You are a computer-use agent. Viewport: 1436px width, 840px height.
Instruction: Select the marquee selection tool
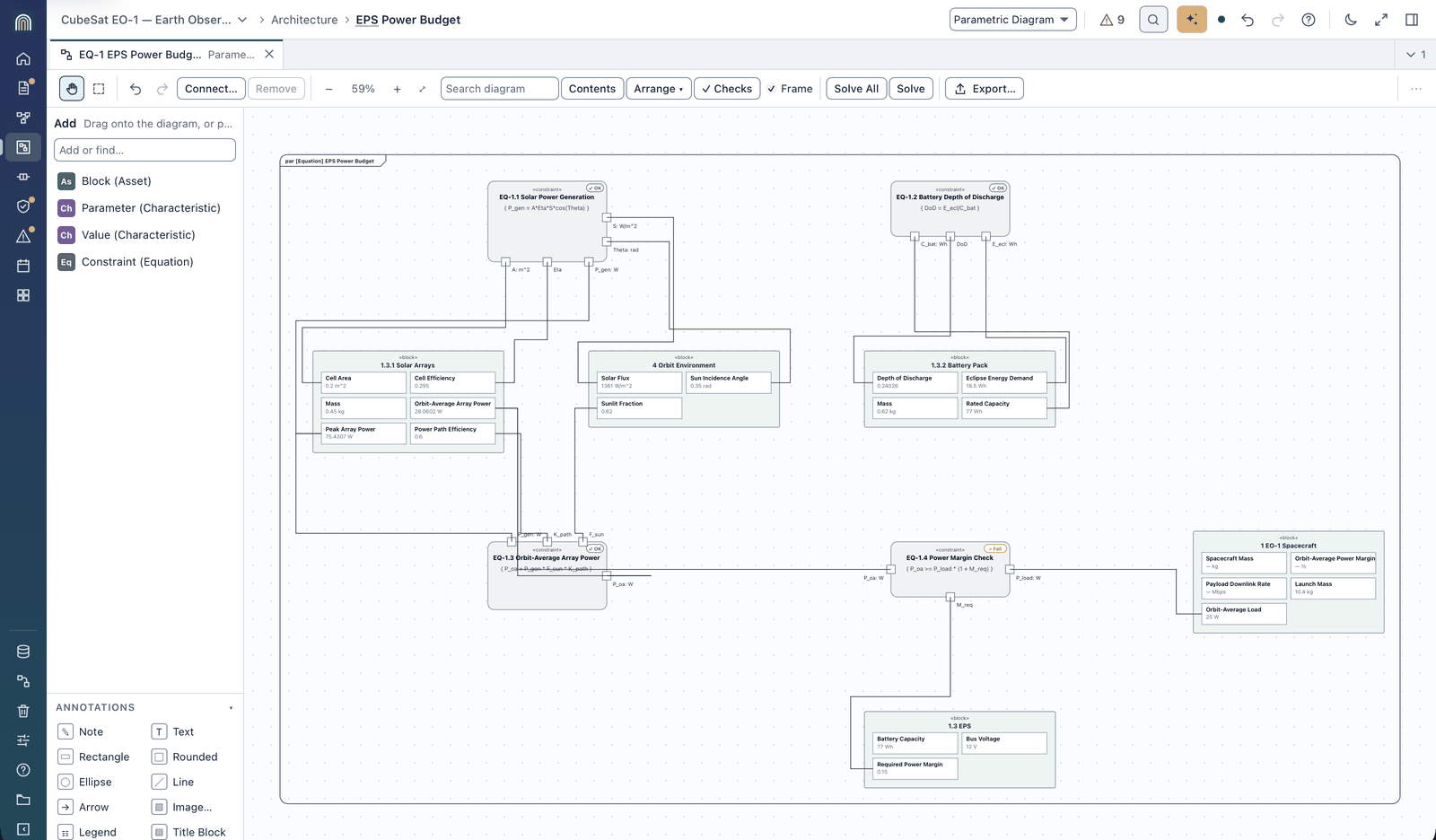[x=99, y=89]
